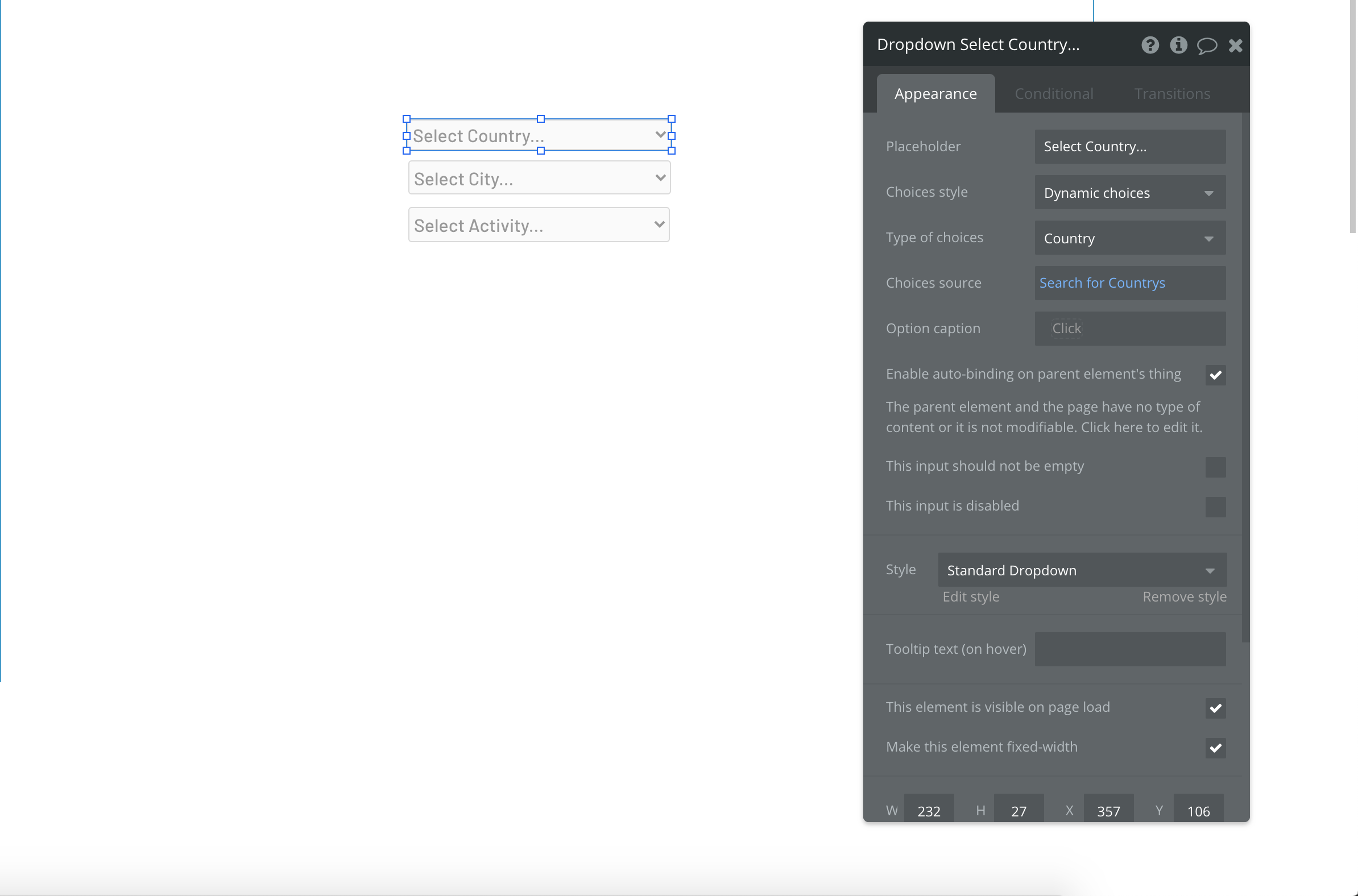Check 'This input is disabled' box
This screenshot has width=1358, height=896.
click(x=1215, y=507)
